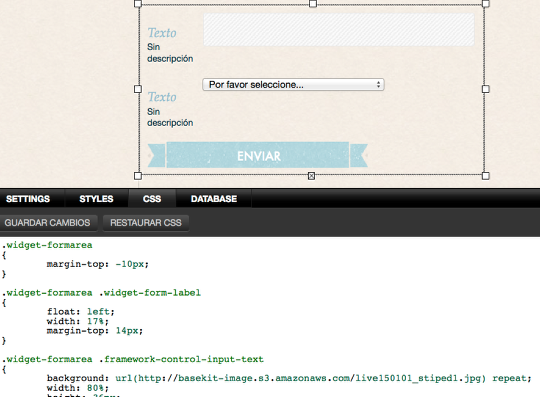Click the top-right resize handle of widget
Viewport: 540px width, 397px height.
pos(486,4)
